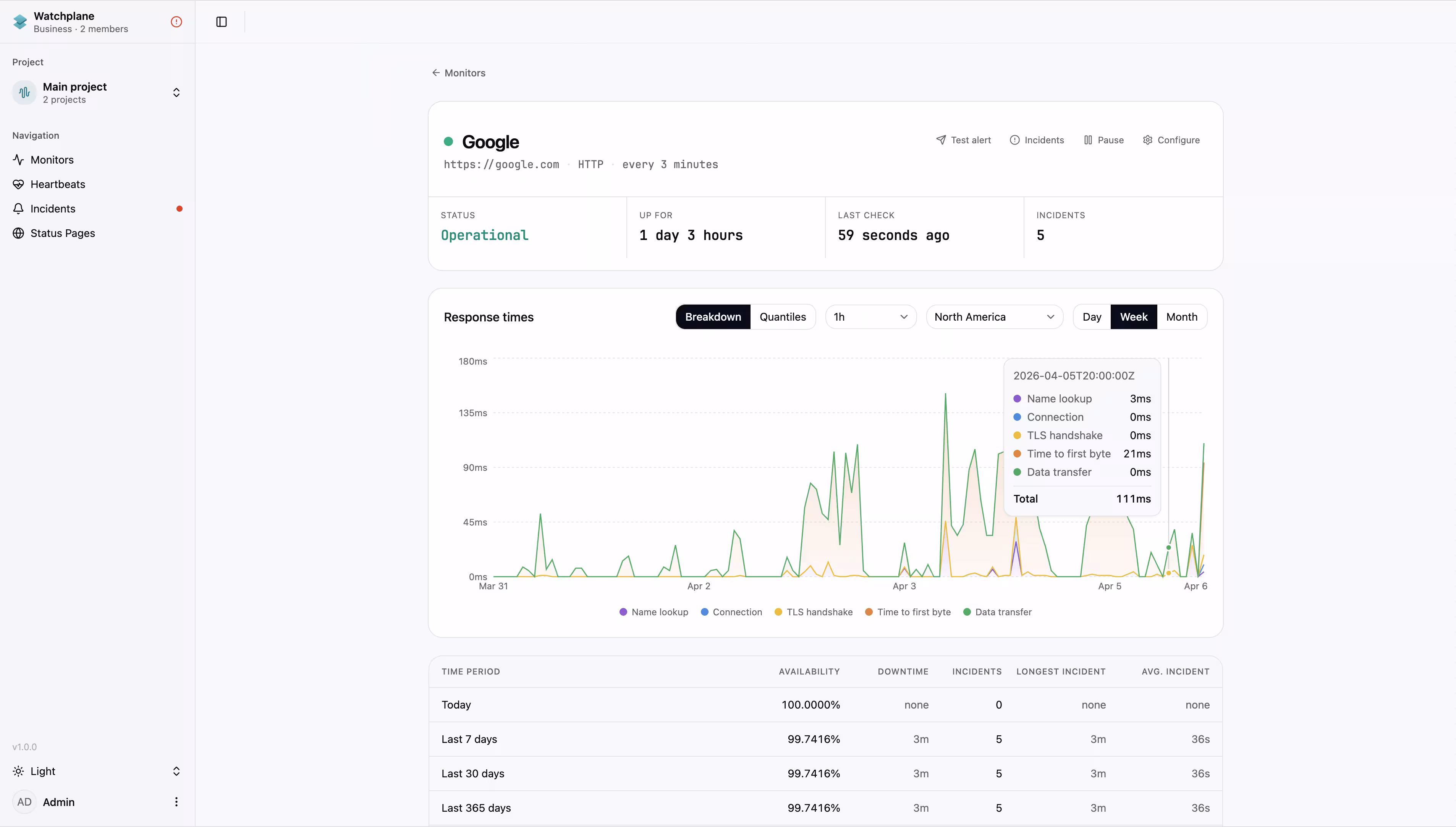This screenshot has width=1456, height=827.
Task: Click the Incidents bell icon in sidebar
Action: pos(18,208)
